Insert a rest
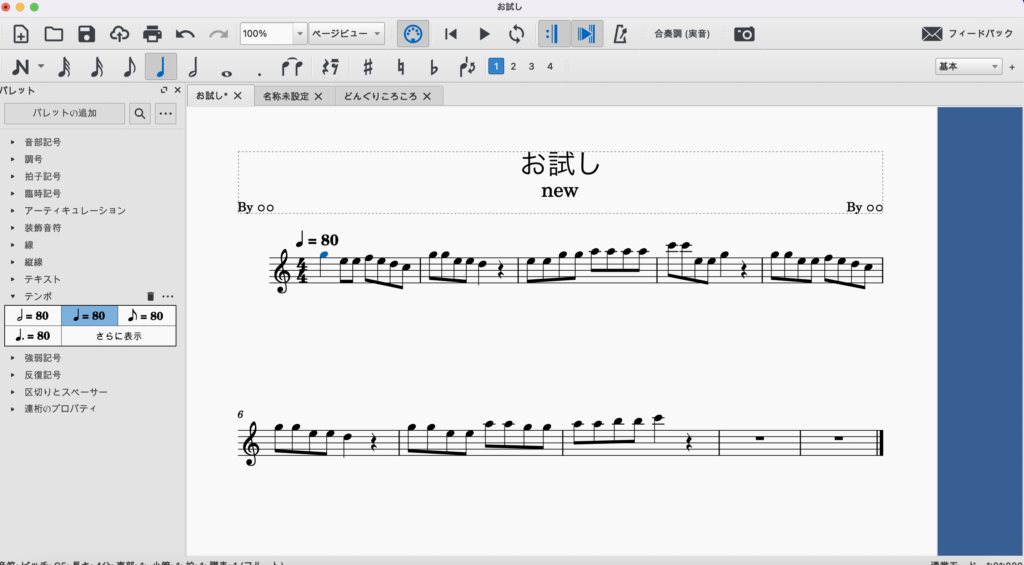This screenshot has height=565, width=1024. tap(330, 67)
